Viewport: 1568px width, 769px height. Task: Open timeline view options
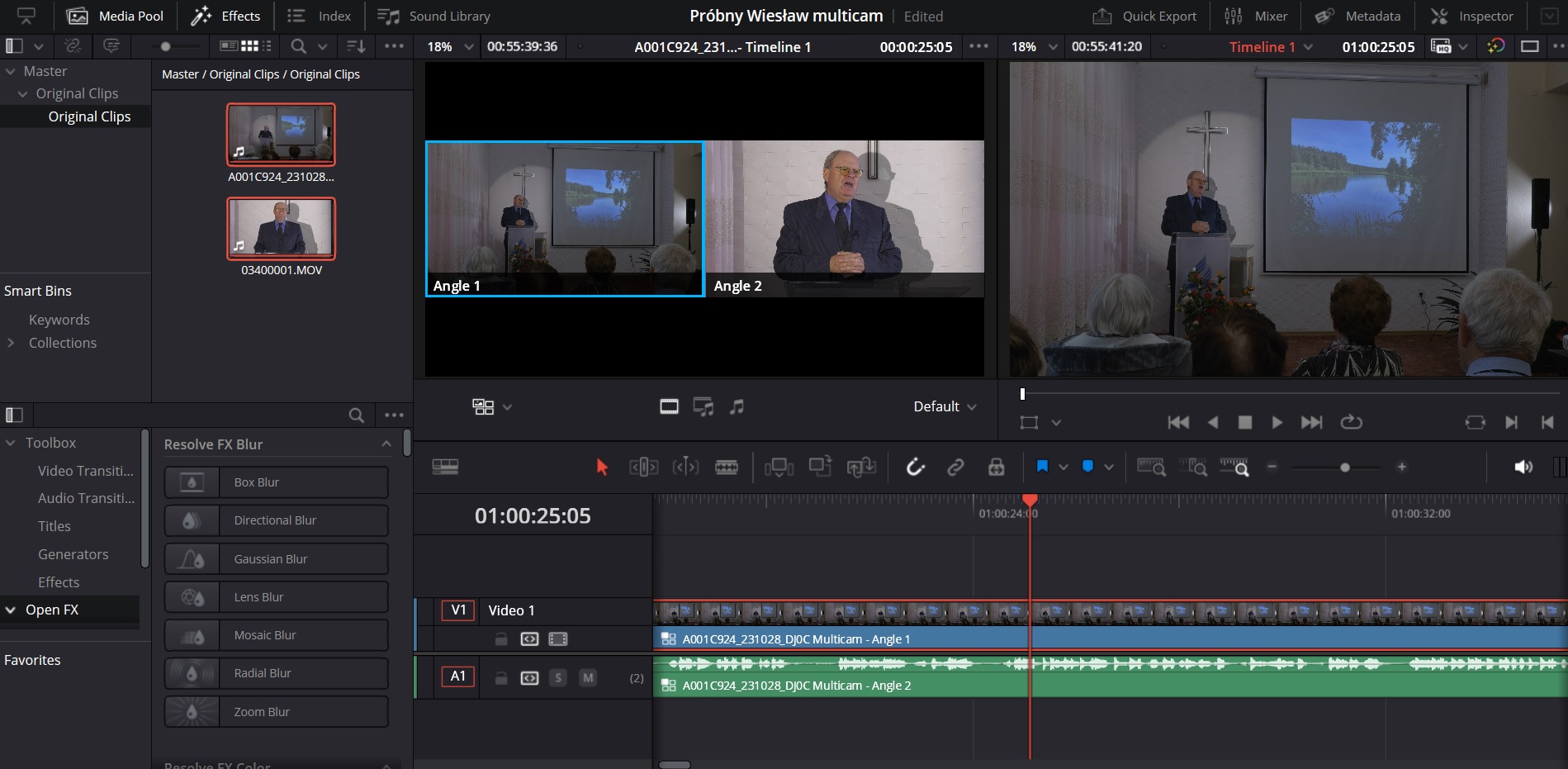[x=445, y=468]
